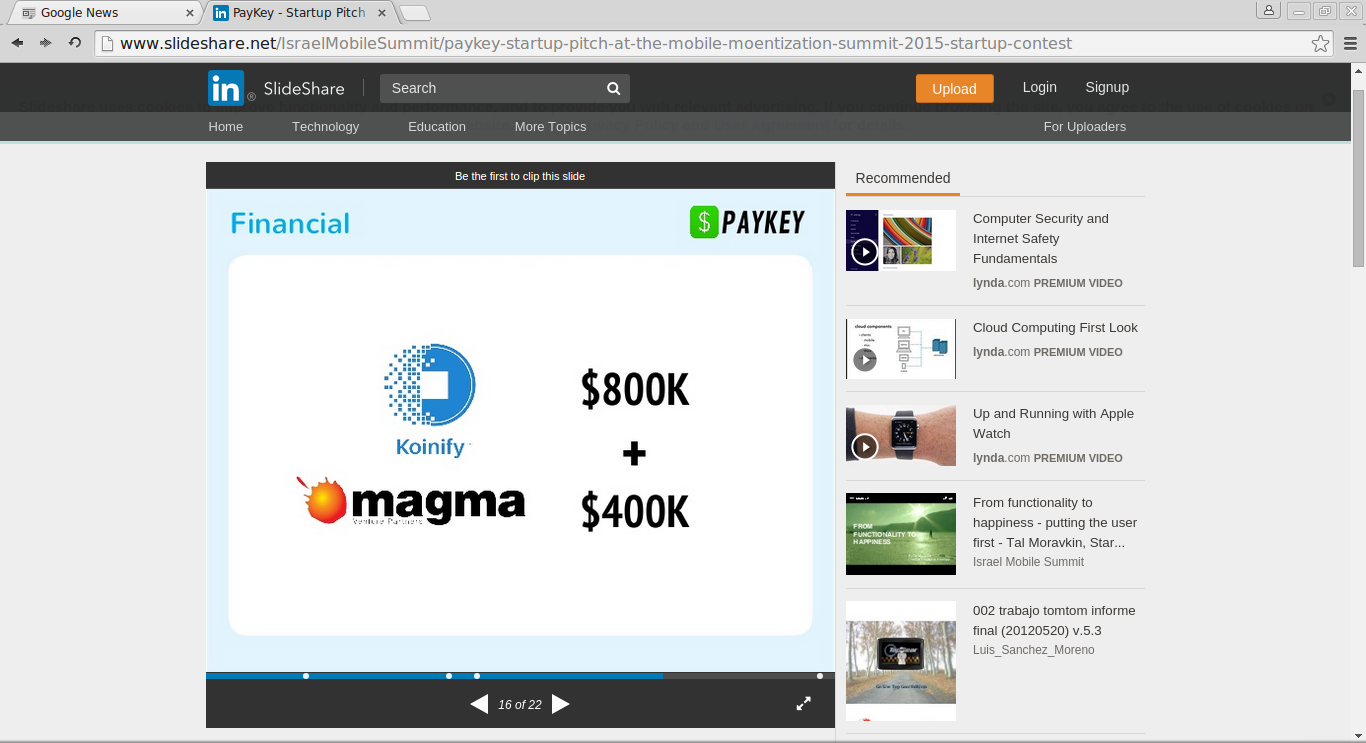Image resolution: width=1366 pixels, height=743 pixels.
Task: Open the Home menu item
Action: click(226, 127)
